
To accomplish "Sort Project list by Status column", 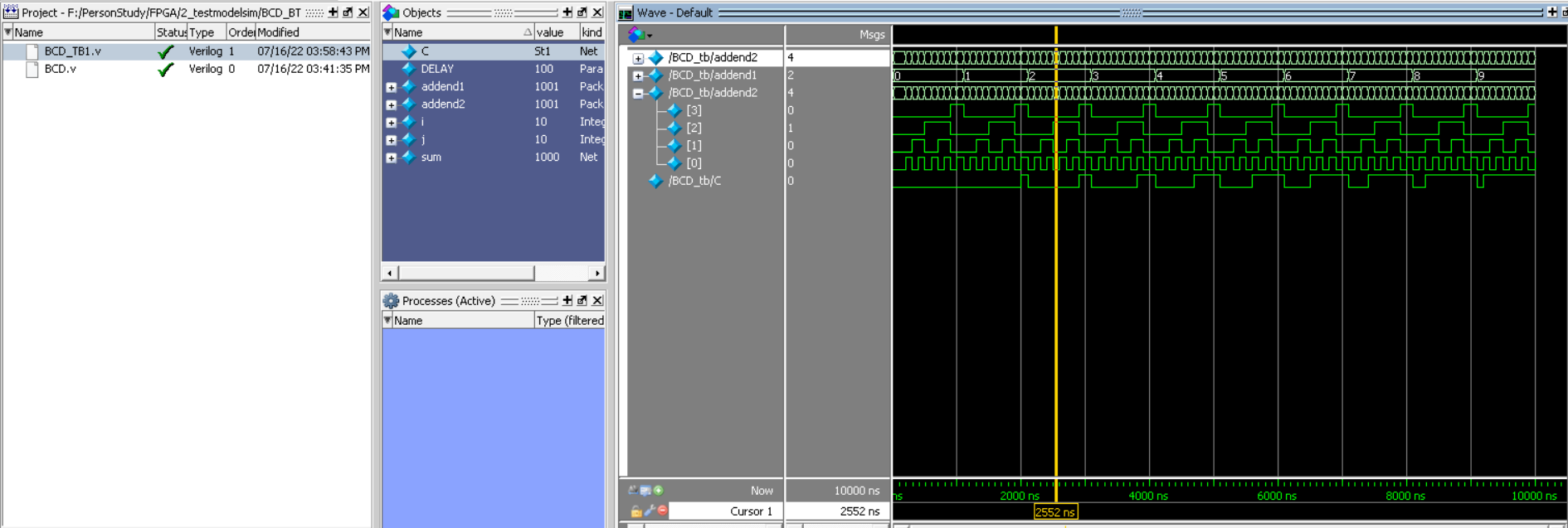I will point(171,32).
